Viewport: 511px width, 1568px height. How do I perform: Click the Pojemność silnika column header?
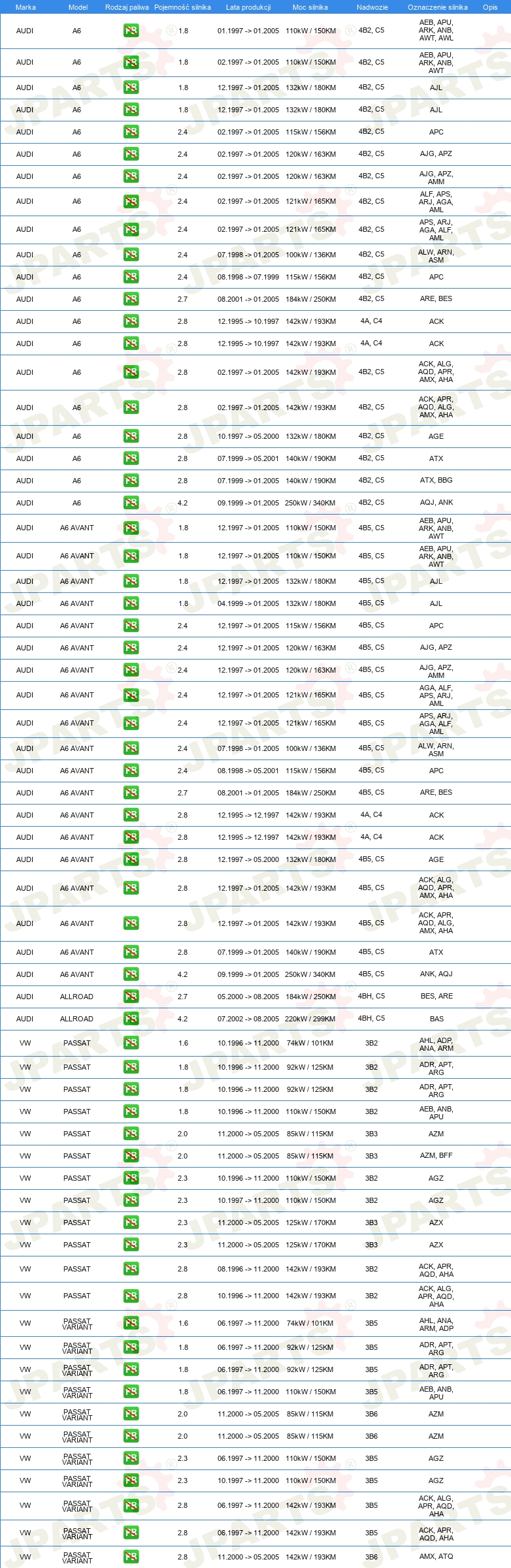pyautogui.click(x=182, y=7)
